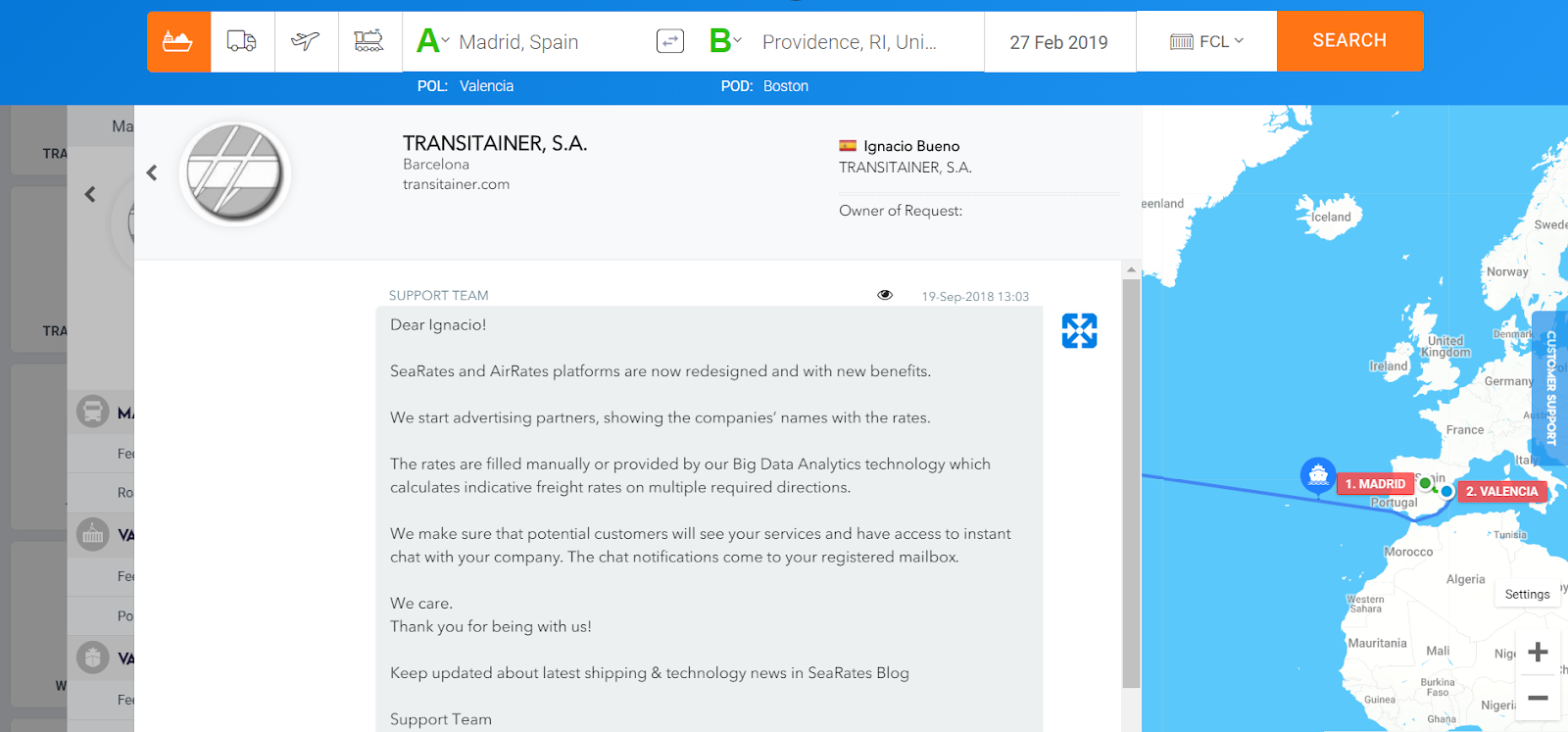Click the container icon in the background list

click(93, 534)
